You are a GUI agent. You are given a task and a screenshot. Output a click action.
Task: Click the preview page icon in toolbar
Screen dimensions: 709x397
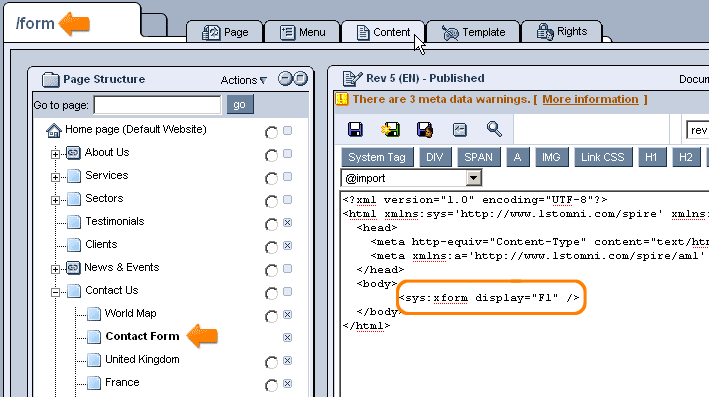tap(460, 130)
